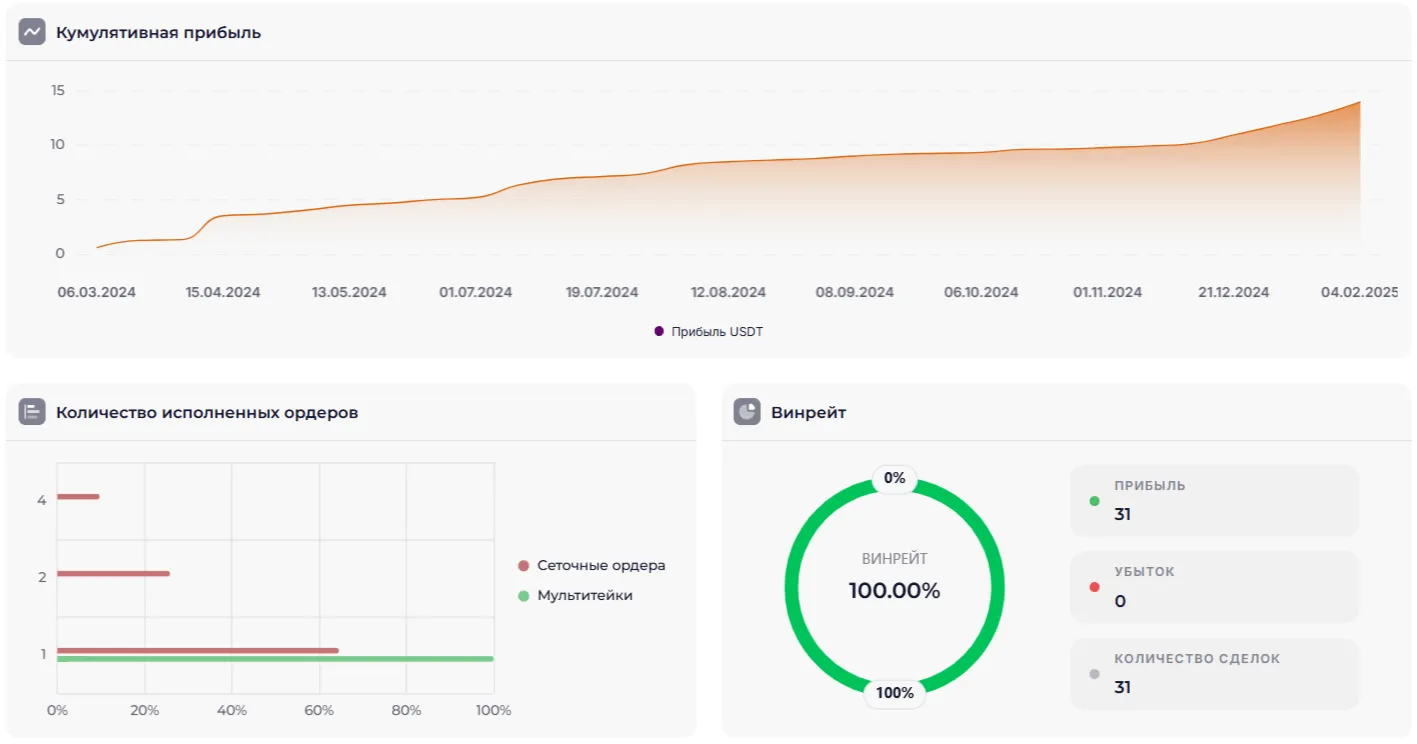Click the red dot in the Убыток card
This screenshot has width=1417, height=744.
(x=1094, y=587)
